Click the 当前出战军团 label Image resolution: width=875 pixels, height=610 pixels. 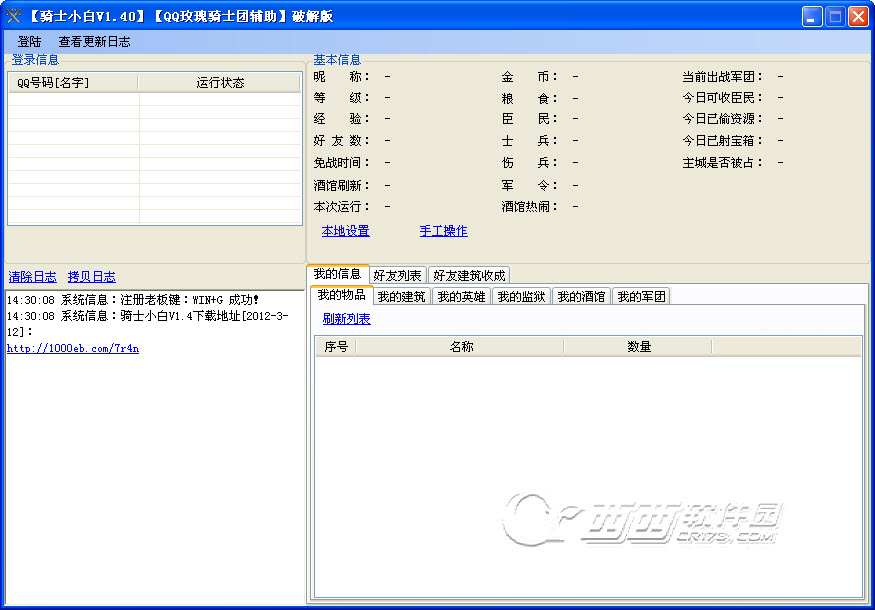tap(722, 76)
